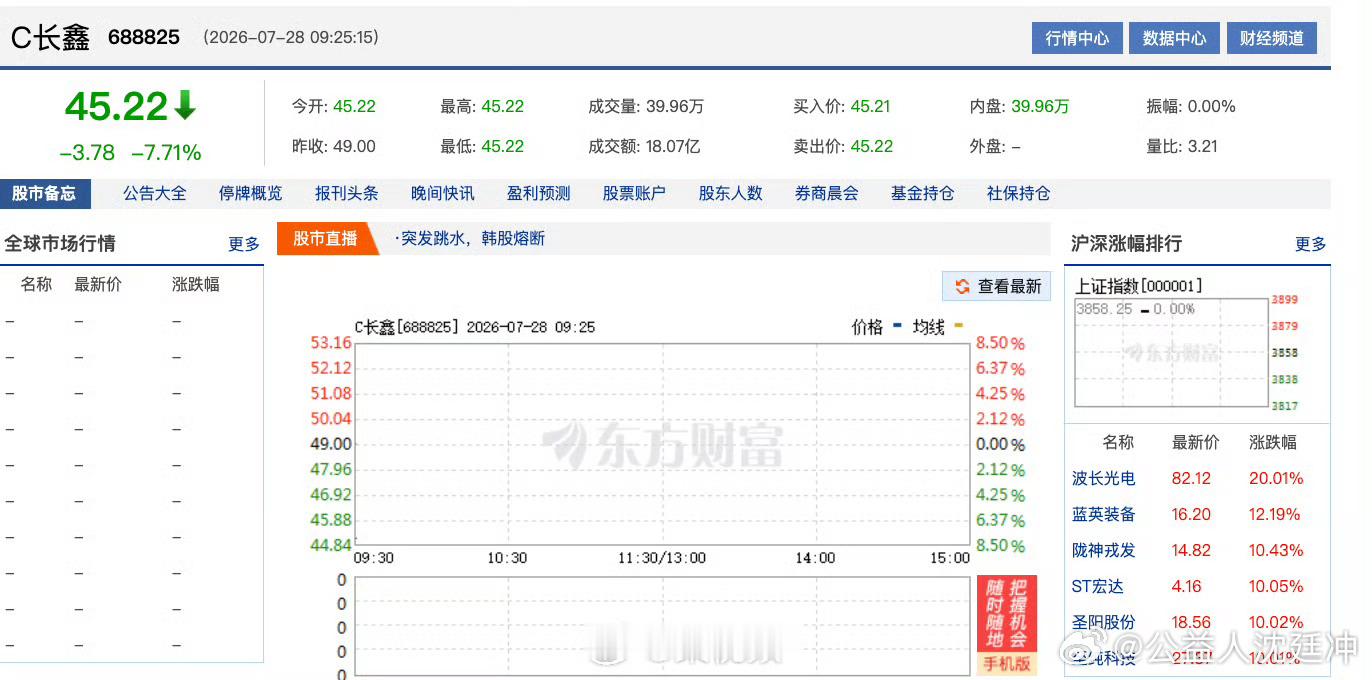Click the 成交额 value 18.07亿
1372x680 pixels.
pos(673,146)
